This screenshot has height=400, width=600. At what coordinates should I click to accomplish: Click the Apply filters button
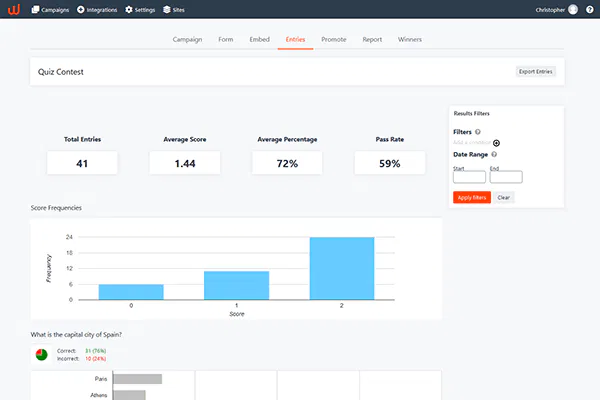472,198
